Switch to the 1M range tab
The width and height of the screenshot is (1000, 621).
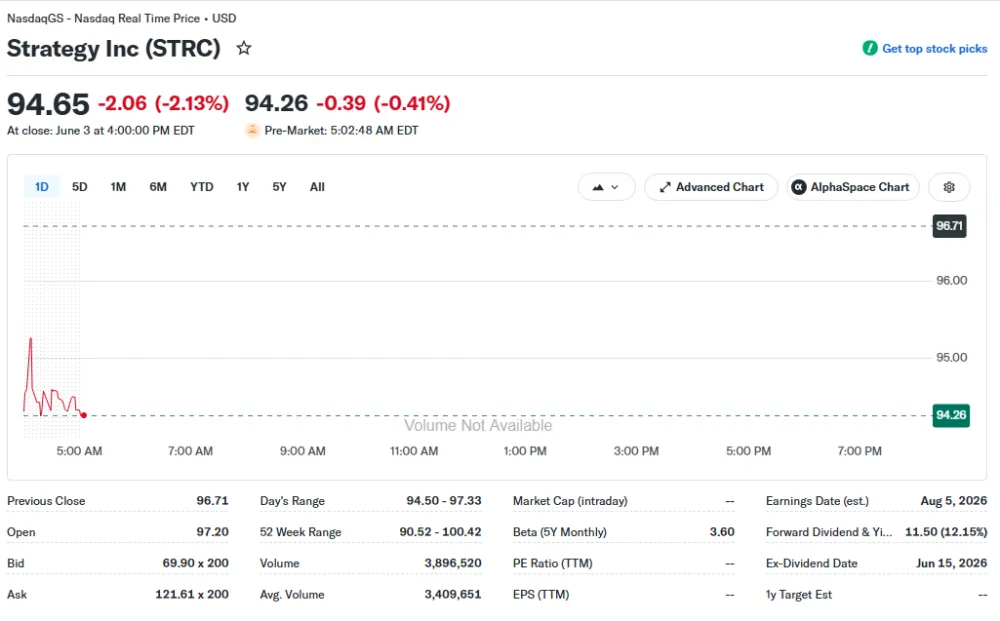(118, 187)
